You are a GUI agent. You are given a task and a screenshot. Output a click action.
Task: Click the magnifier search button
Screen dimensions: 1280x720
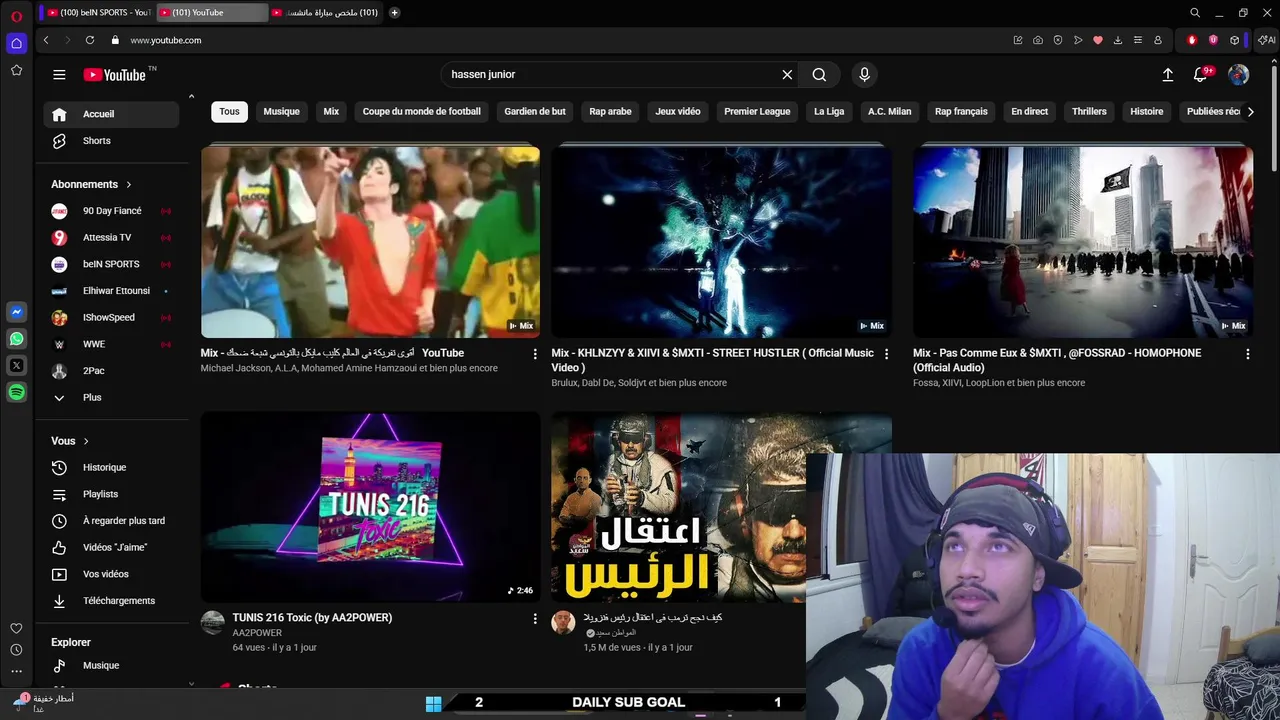point(819,74)
